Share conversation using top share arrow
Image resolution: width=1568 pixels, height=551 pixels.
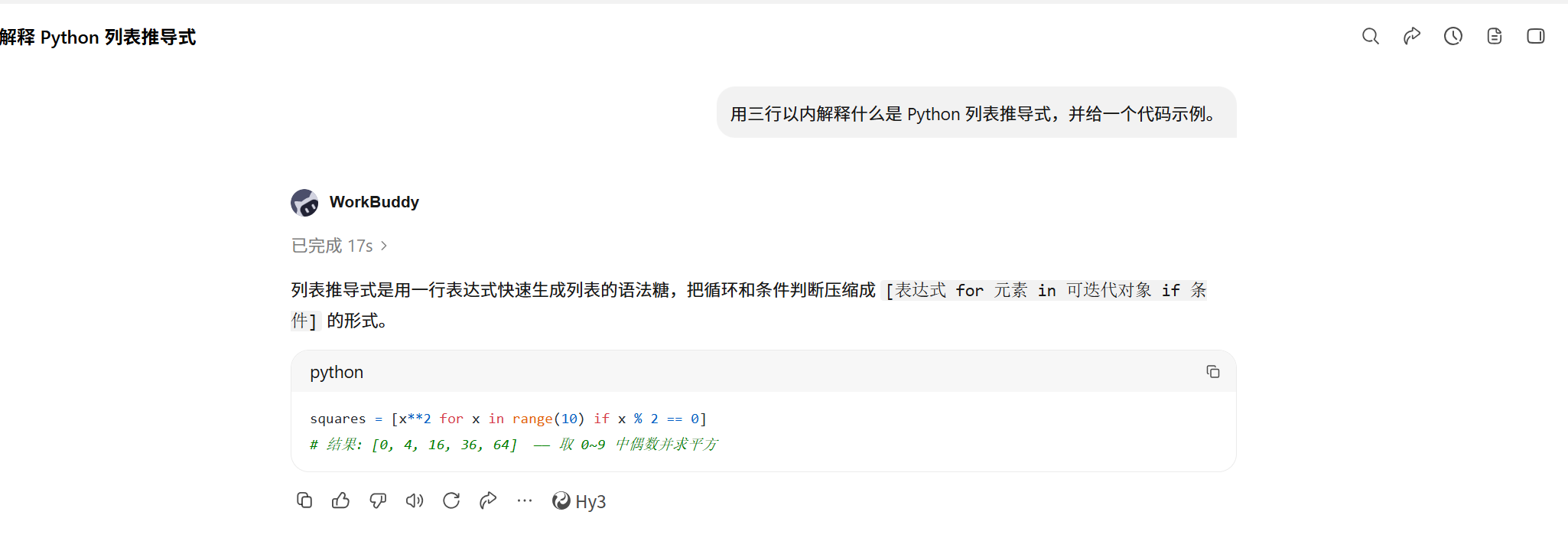point(1412,36)
